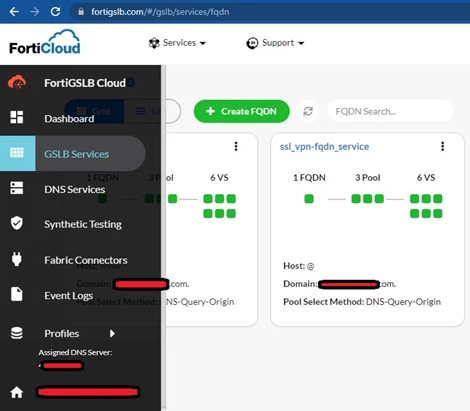Click the Create FQDN button
Image resolution: width=470 pixels, height=411 pixels.
(241, 111)
